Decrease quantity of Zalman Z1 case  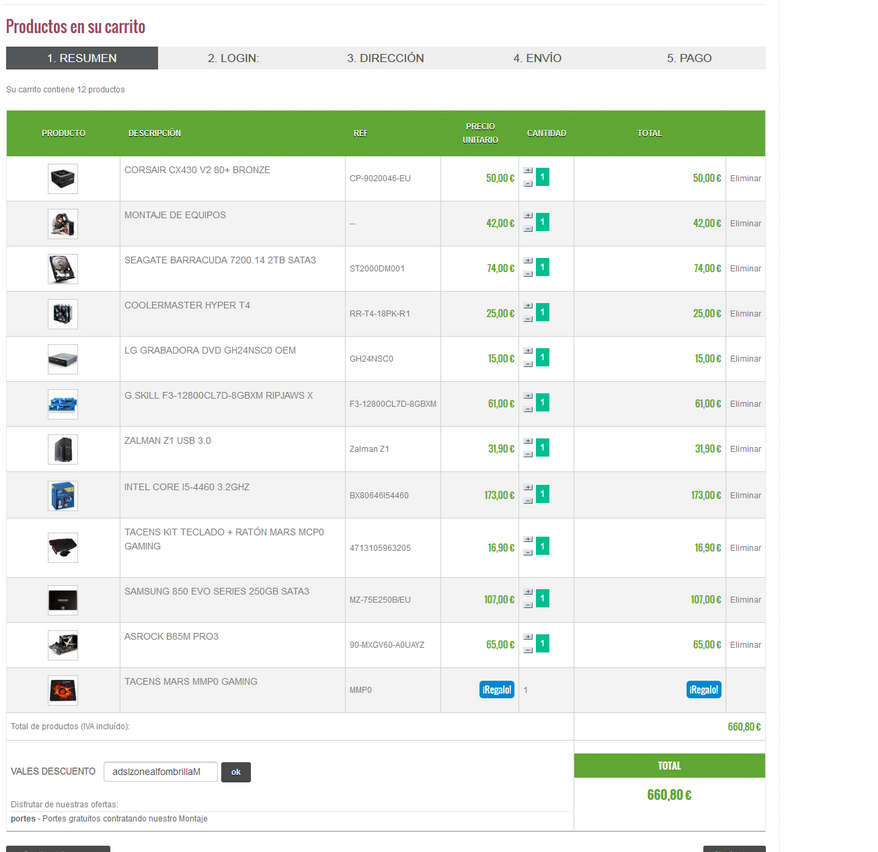[528, 455]
